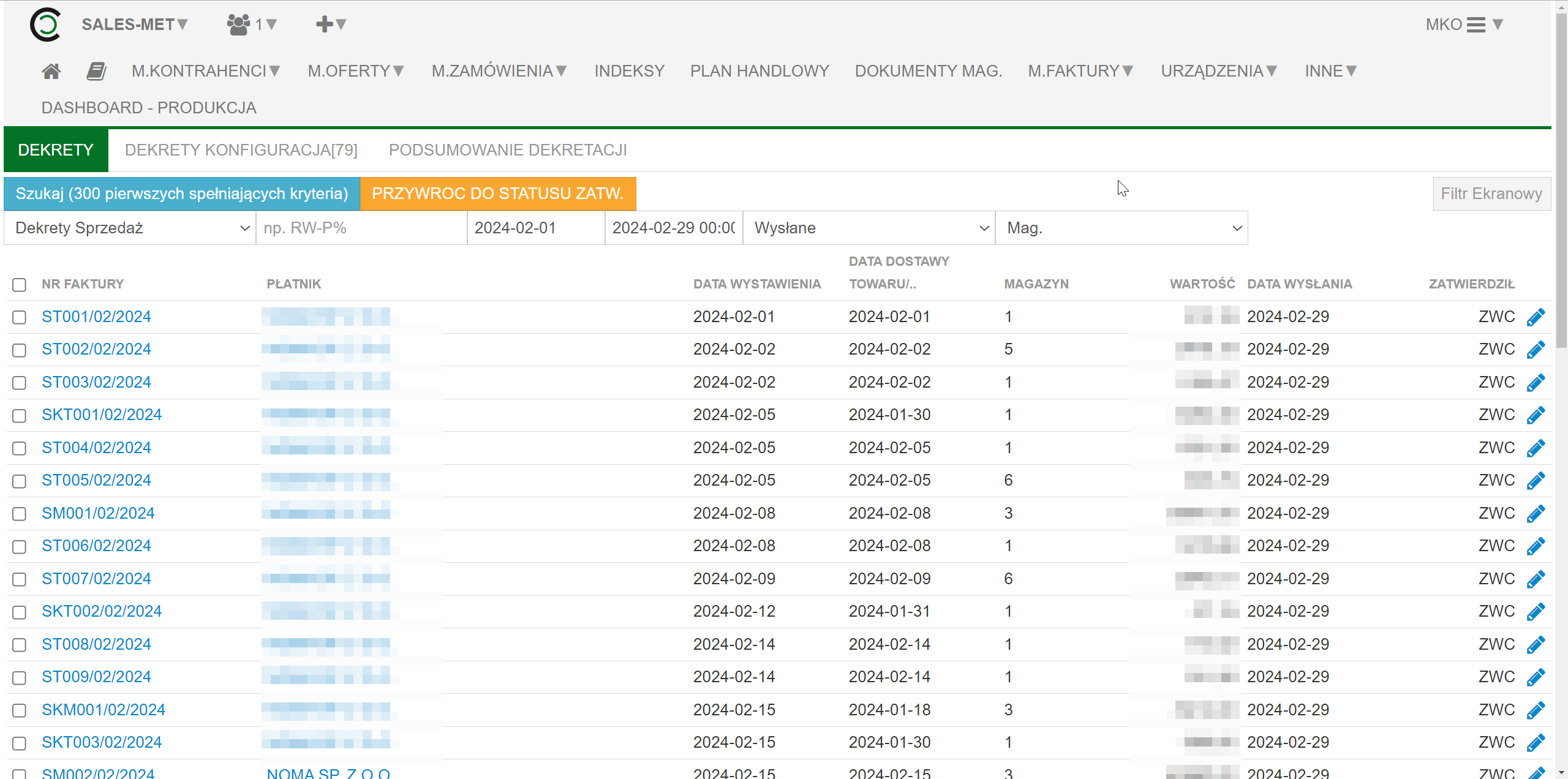
Task: Switch to the DEKRETY tab
Action: pyautogui.click(x=56, y=150)
